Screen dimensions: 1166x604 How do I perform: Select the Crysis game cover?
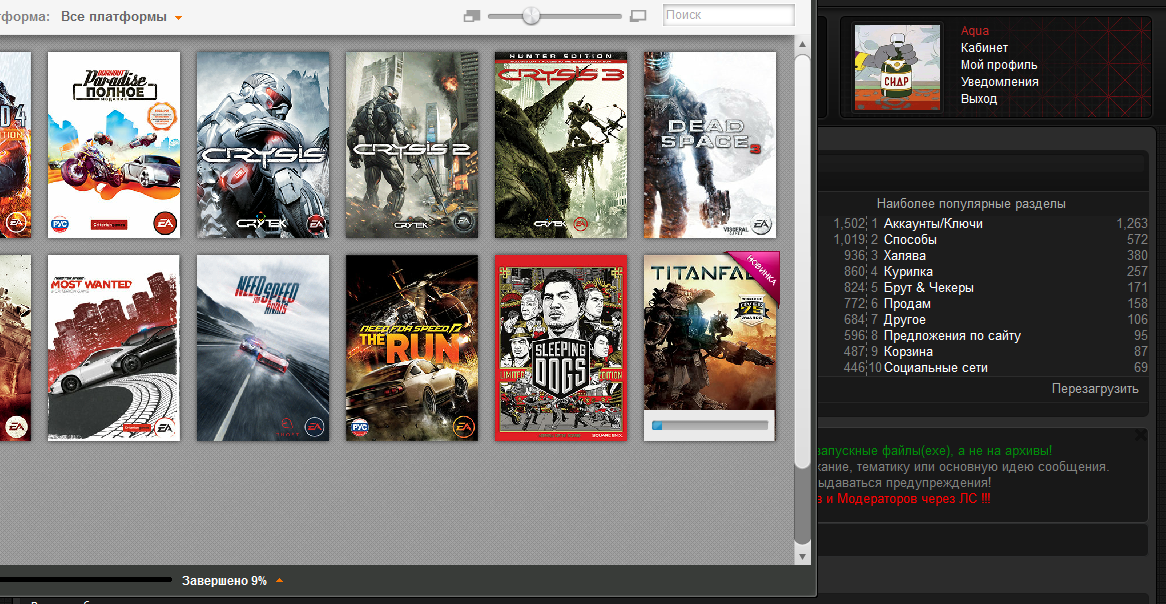(x=262, y=145)
